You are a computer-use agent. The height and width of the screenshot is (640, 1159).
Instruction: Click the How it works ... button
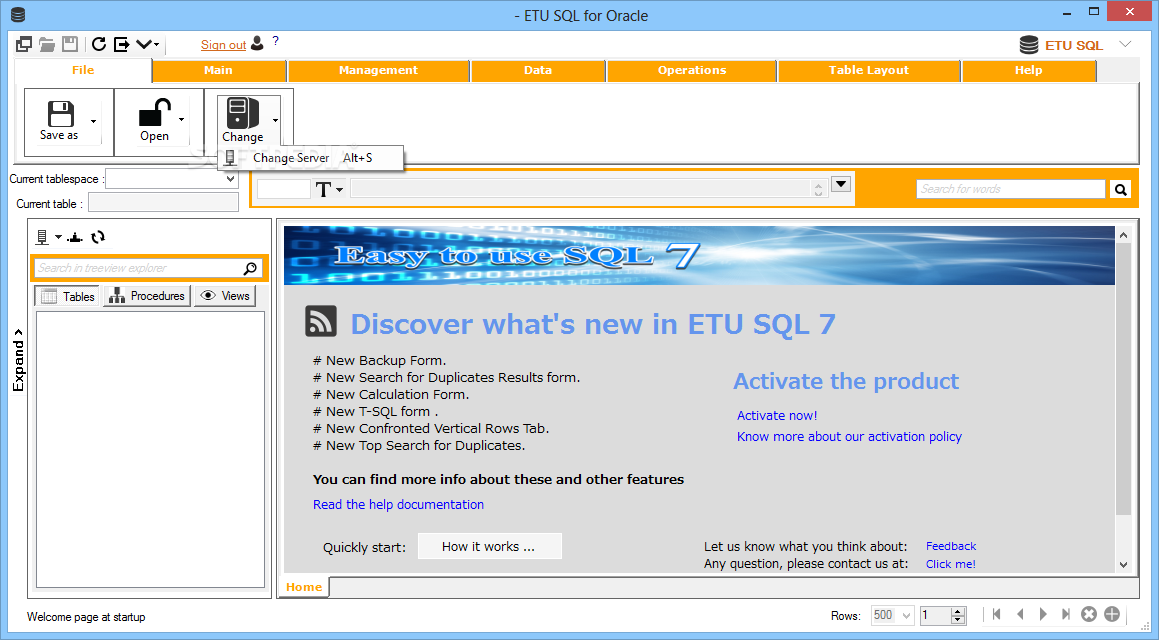point(489,547)
